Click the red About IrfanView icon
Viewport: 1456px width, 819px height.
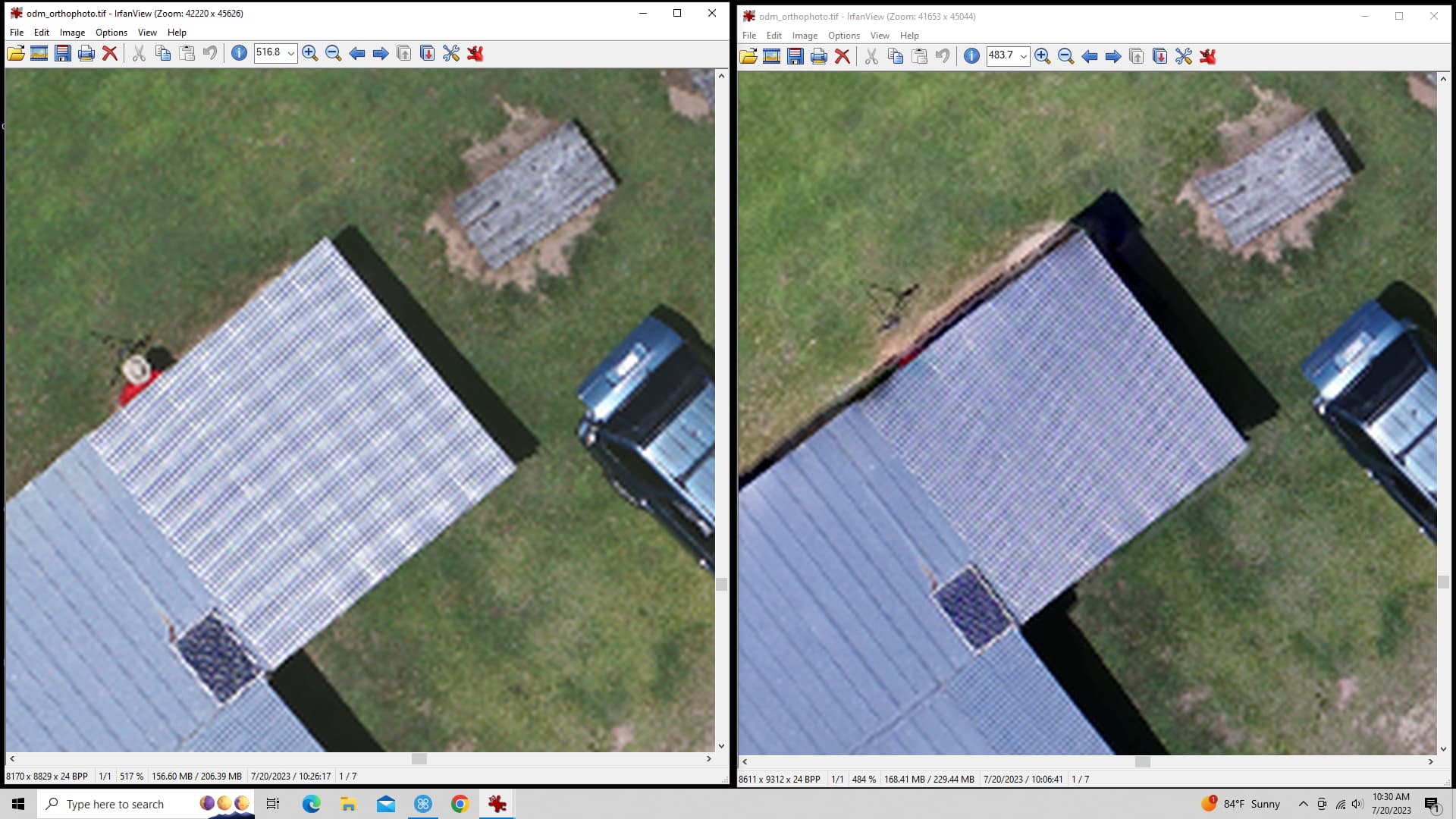coord(475,53)
